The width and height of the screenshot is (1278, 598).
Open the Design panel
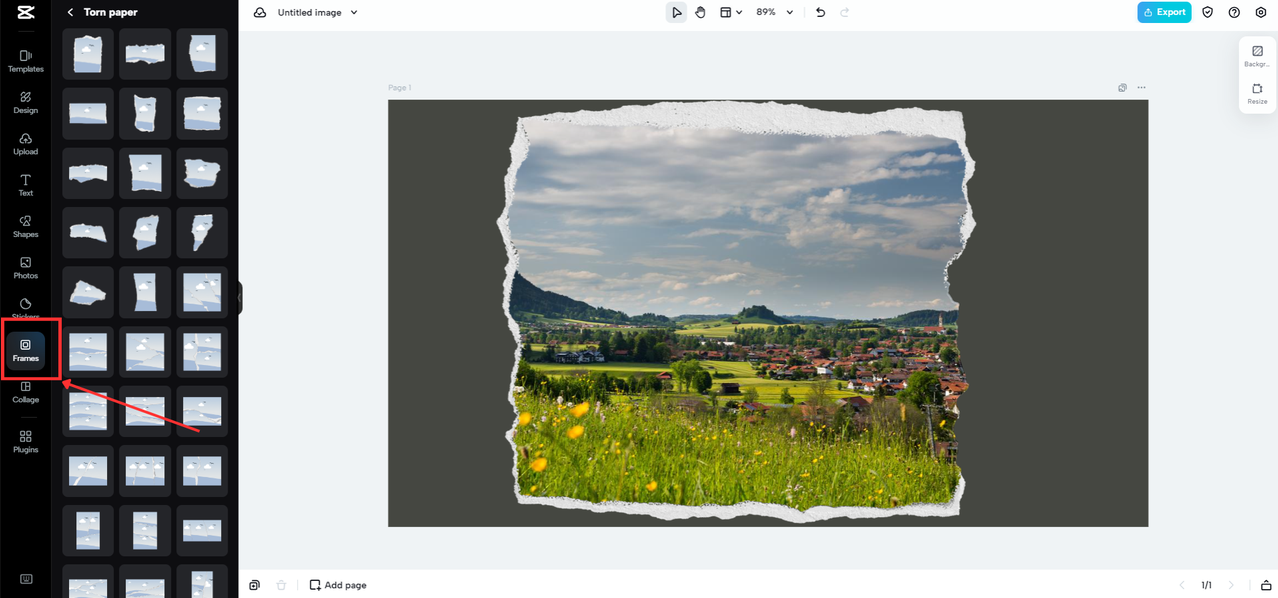point(26,102)
